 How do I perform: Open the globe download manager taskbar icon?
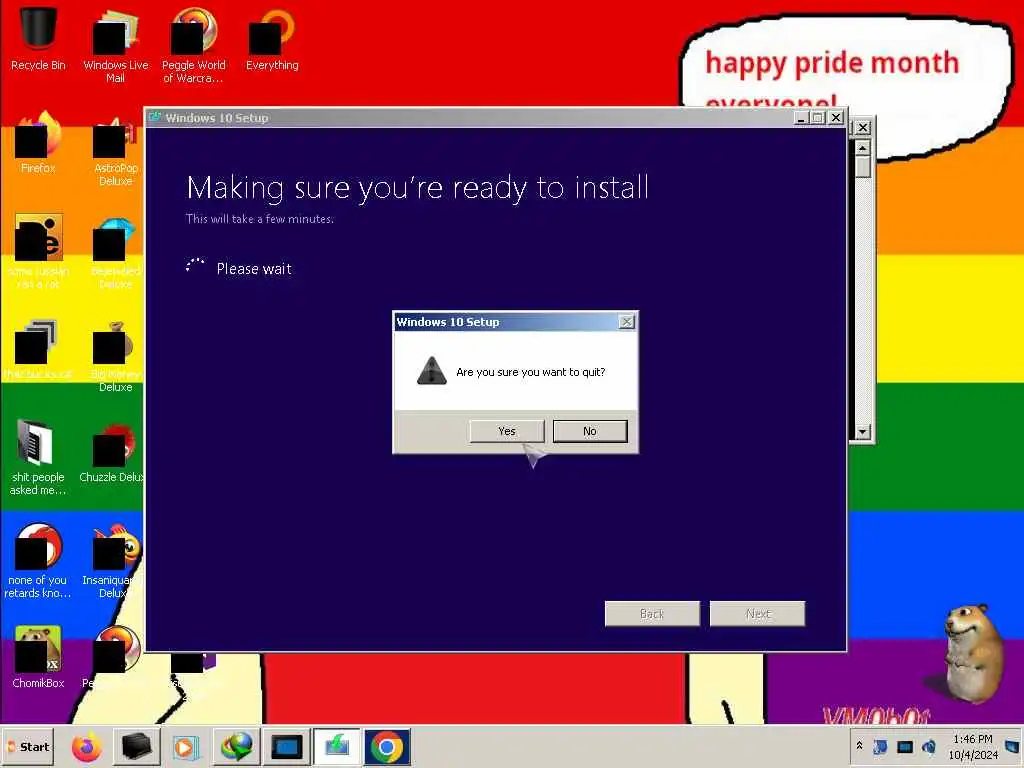(236, 746)
